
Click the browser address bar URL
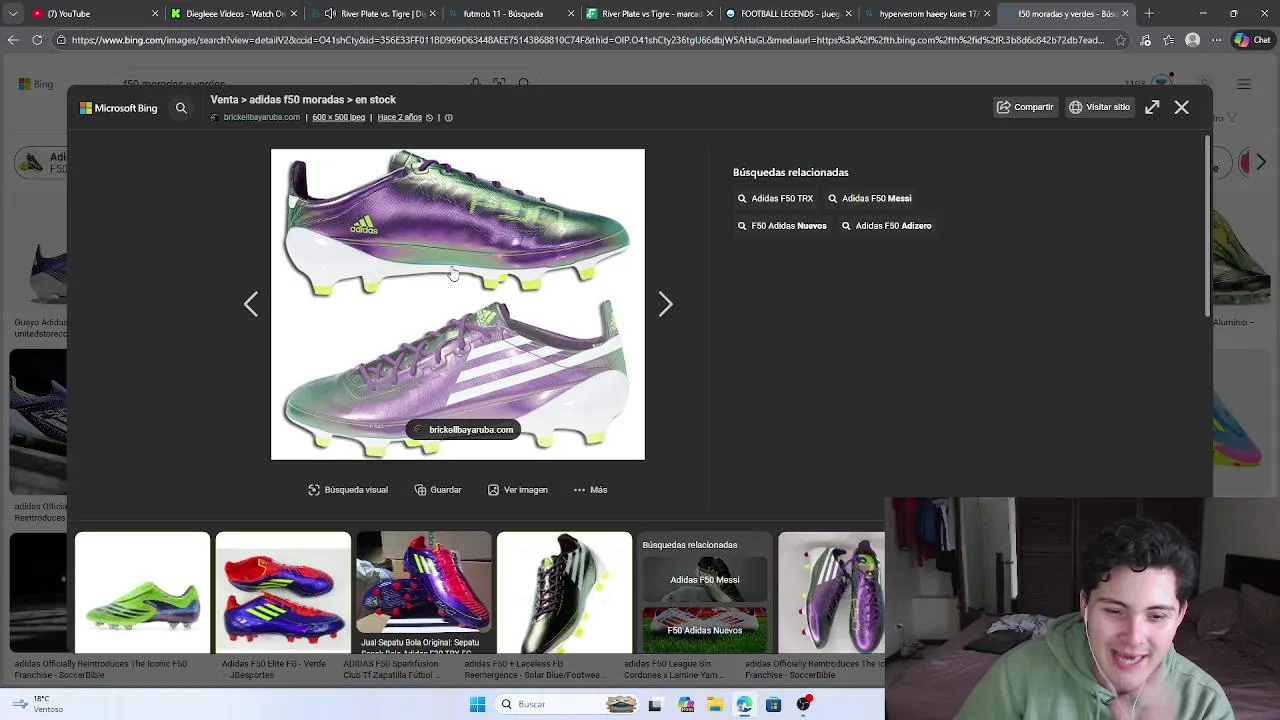[588, 40]
